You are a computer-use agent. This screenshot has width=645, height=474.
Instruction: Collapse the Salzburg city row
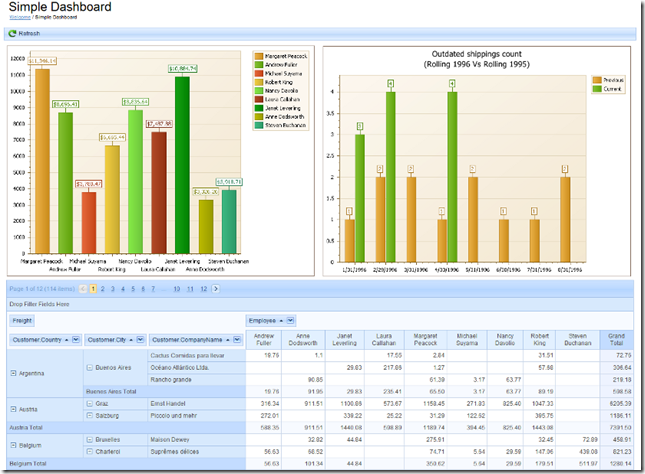90,416
